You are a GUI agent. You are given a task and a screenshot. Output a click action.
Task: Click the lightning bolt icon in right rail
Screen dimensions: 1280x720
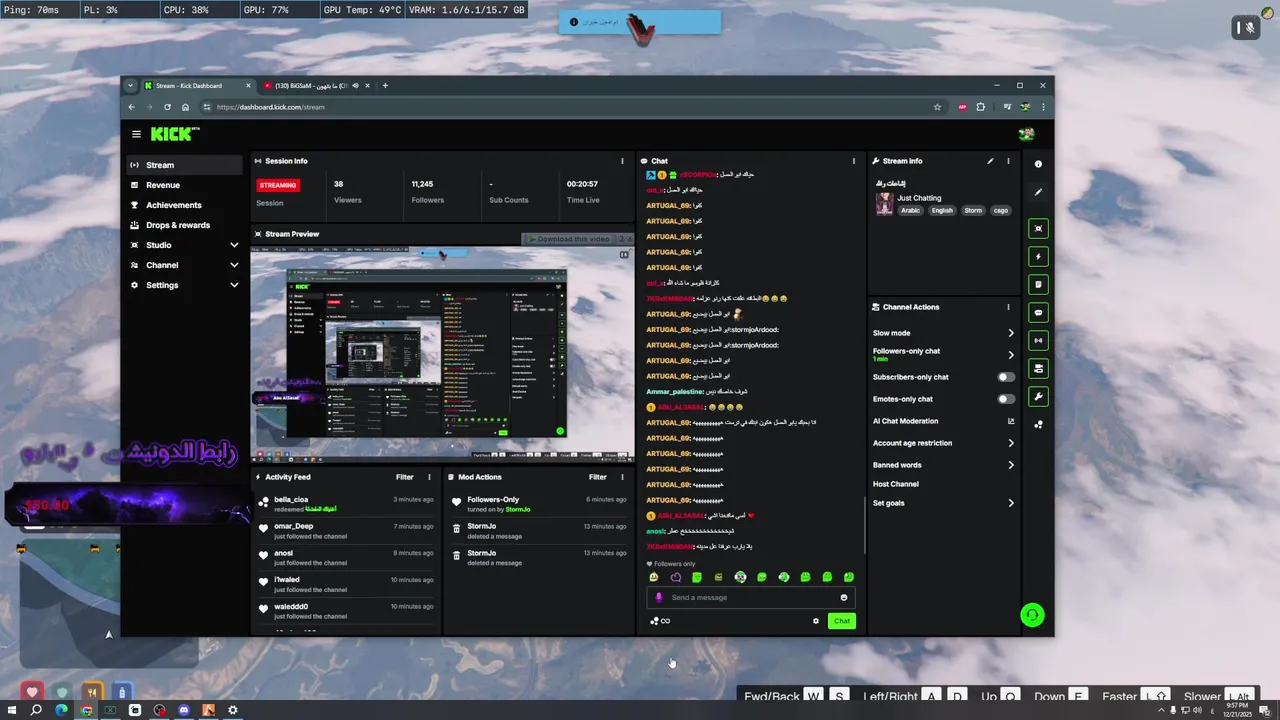(1038, 257)
